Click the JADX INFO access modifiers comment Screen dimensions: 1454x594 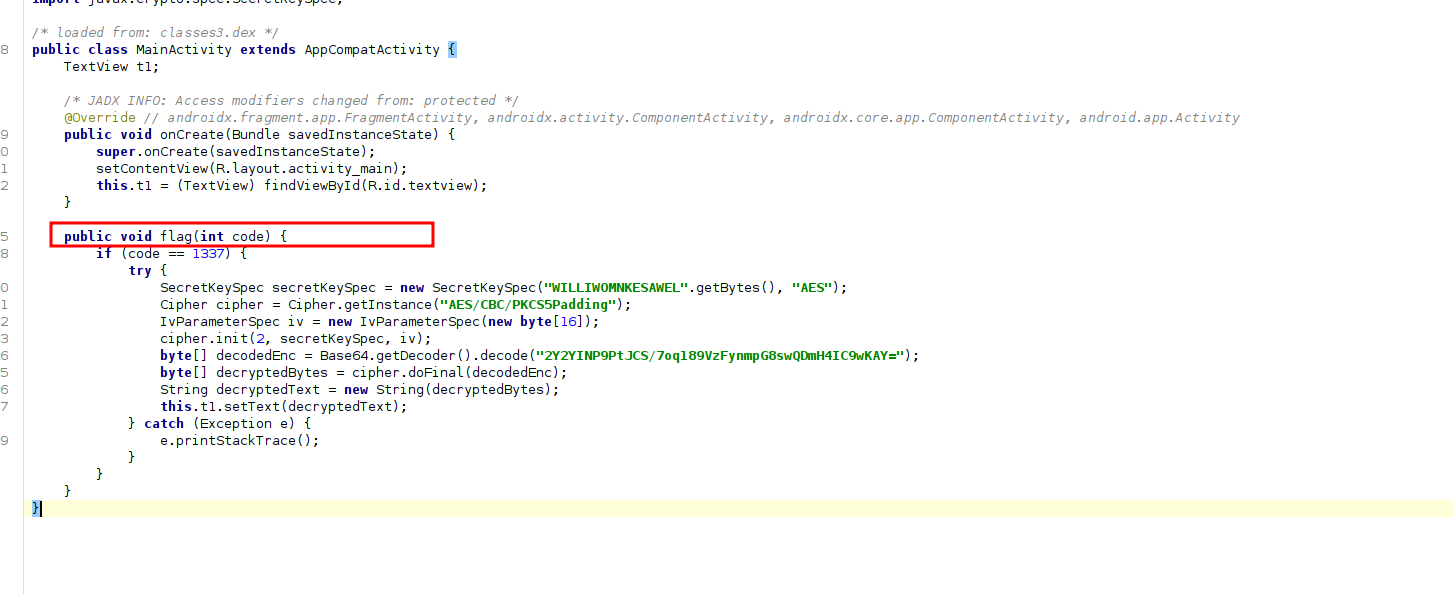(x=291, y=100)
